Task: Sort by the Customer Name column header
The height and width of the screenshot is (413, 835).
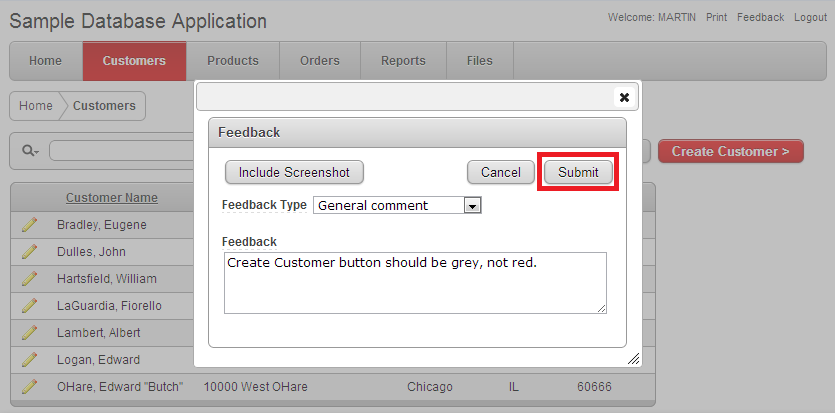Action: pyautogui.click(x=111, y=198)
